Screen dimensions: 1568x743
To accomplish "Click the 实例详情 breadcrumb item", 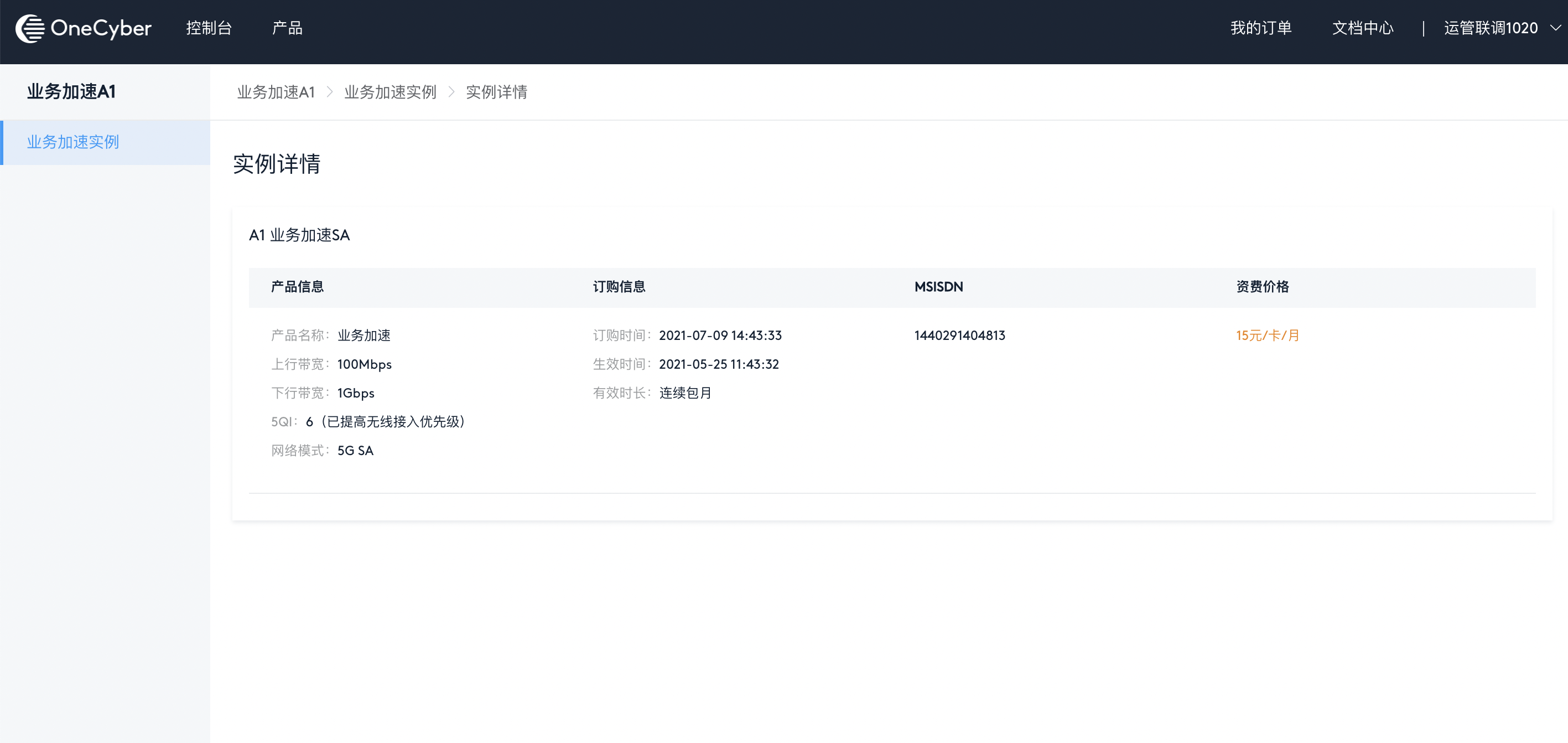I will 496,92.
